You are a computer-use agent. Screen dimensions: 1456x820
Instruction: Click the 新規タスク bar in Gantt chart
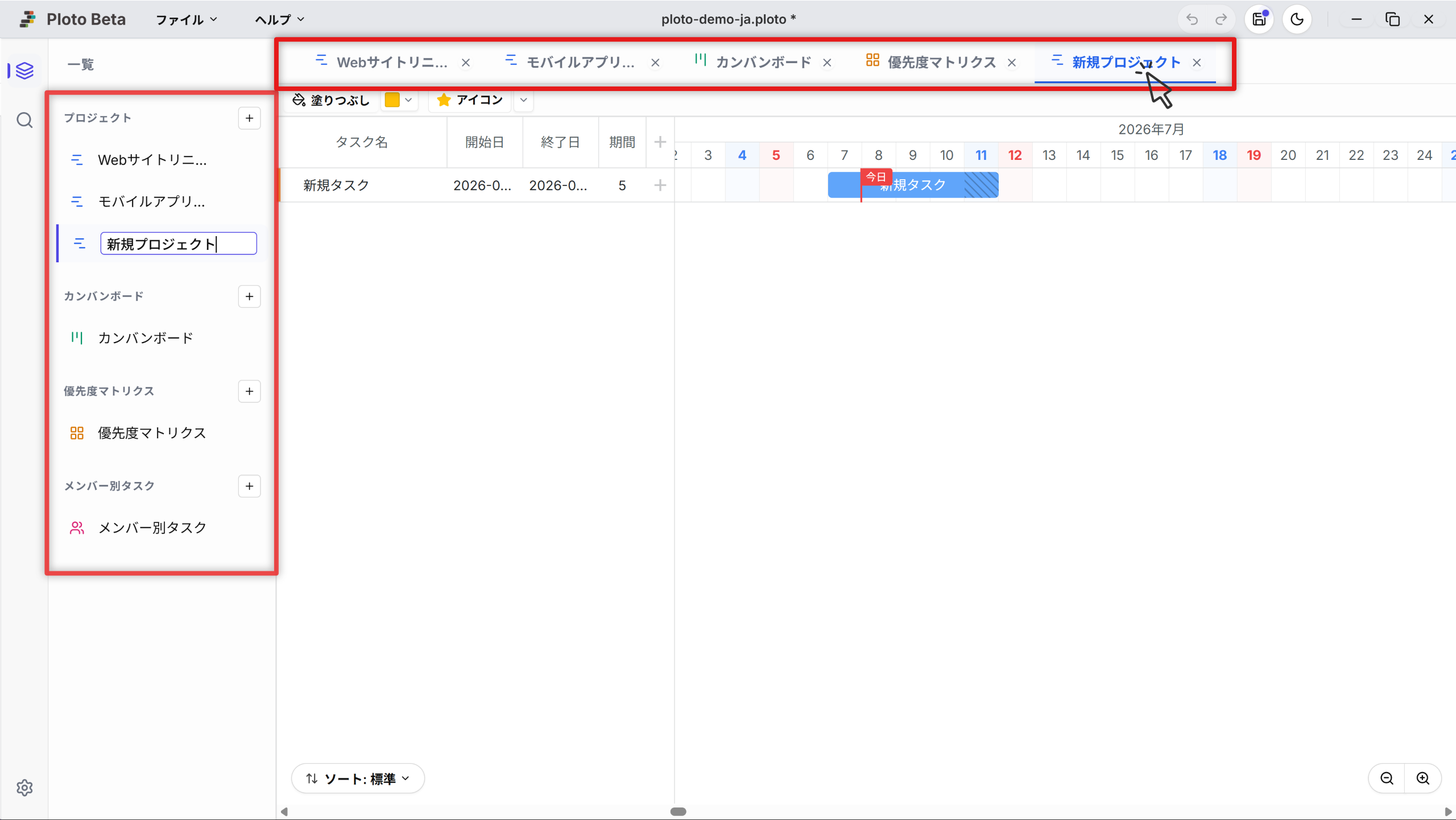(x=913, y=185)
